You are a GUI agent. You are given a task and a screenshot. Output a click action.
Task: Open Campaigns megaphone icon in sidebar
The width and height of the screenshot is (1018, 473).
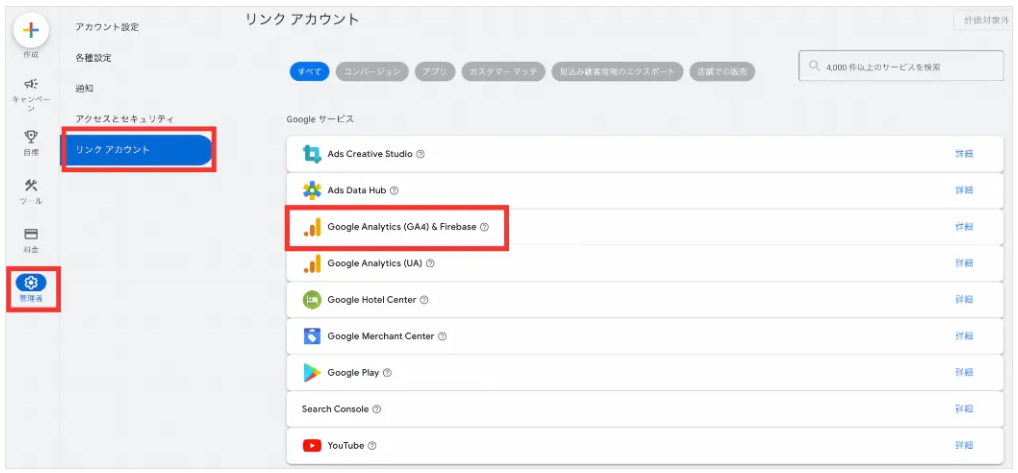tap(31, 85)
